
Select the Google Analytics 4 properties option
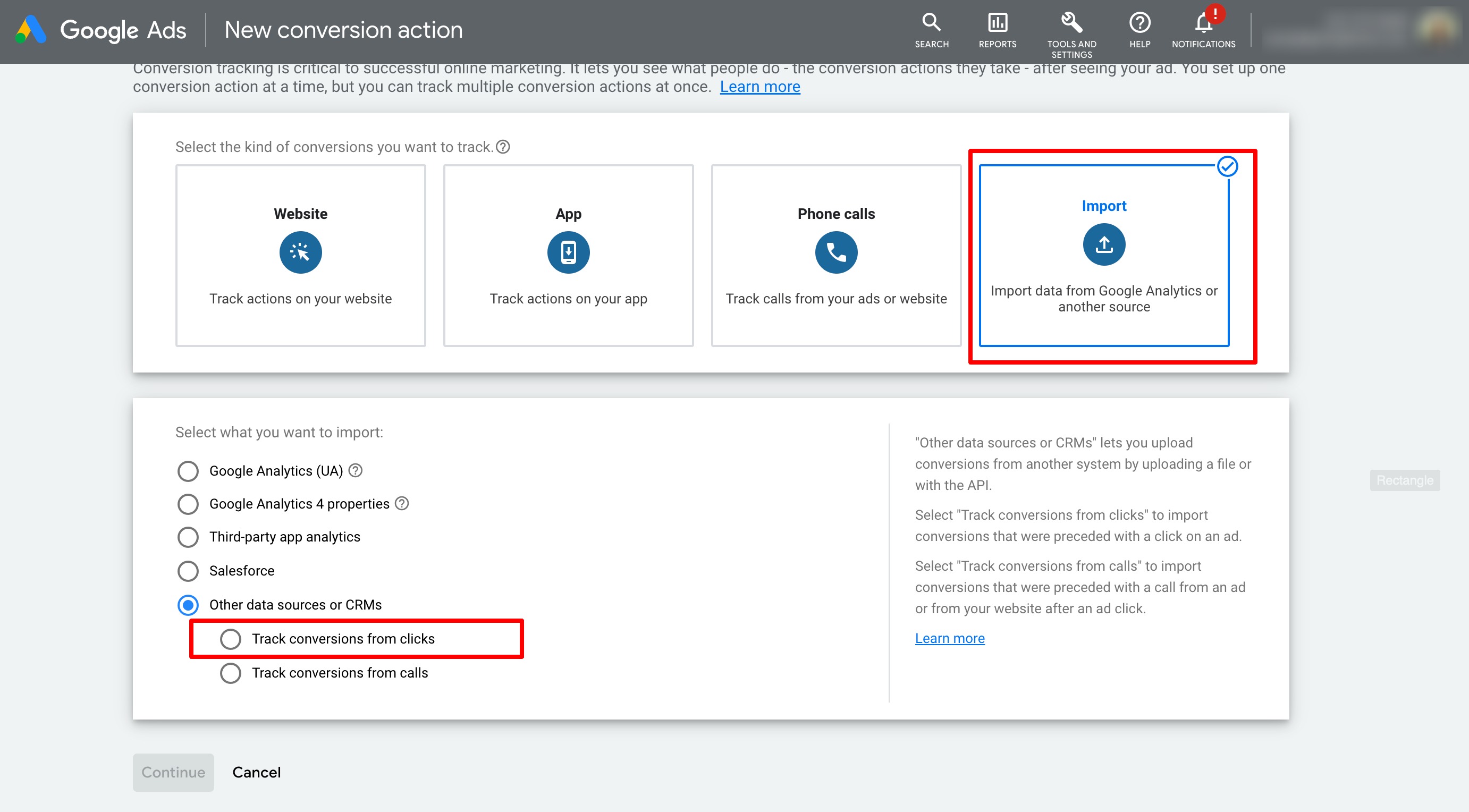[188, 504]
